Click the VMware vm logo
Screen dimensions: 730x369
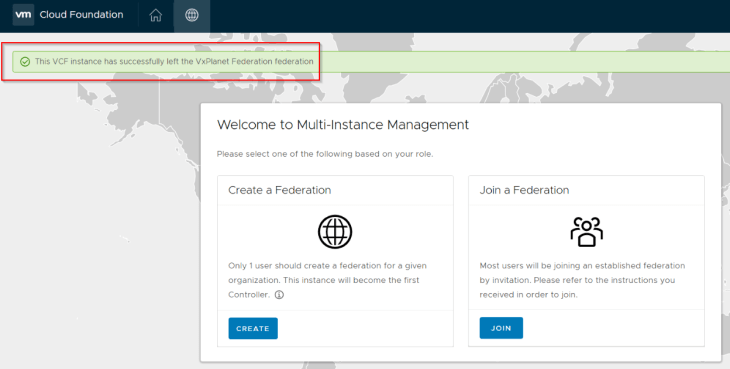(23, 14)
